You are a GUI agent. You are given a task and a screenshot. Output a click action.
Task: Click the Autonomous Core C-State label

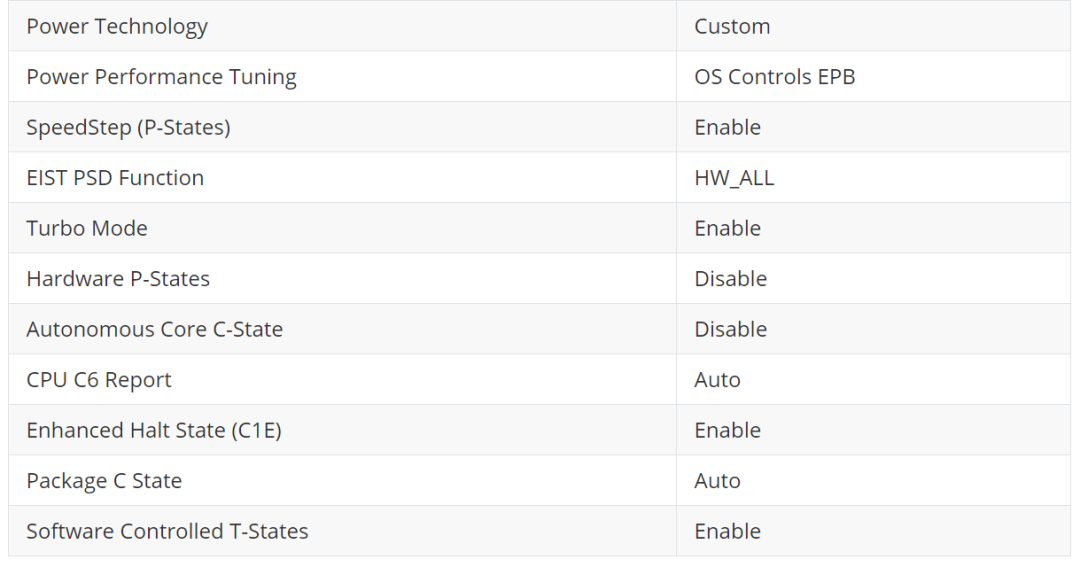pyautogui.click(x=154, y=329)
